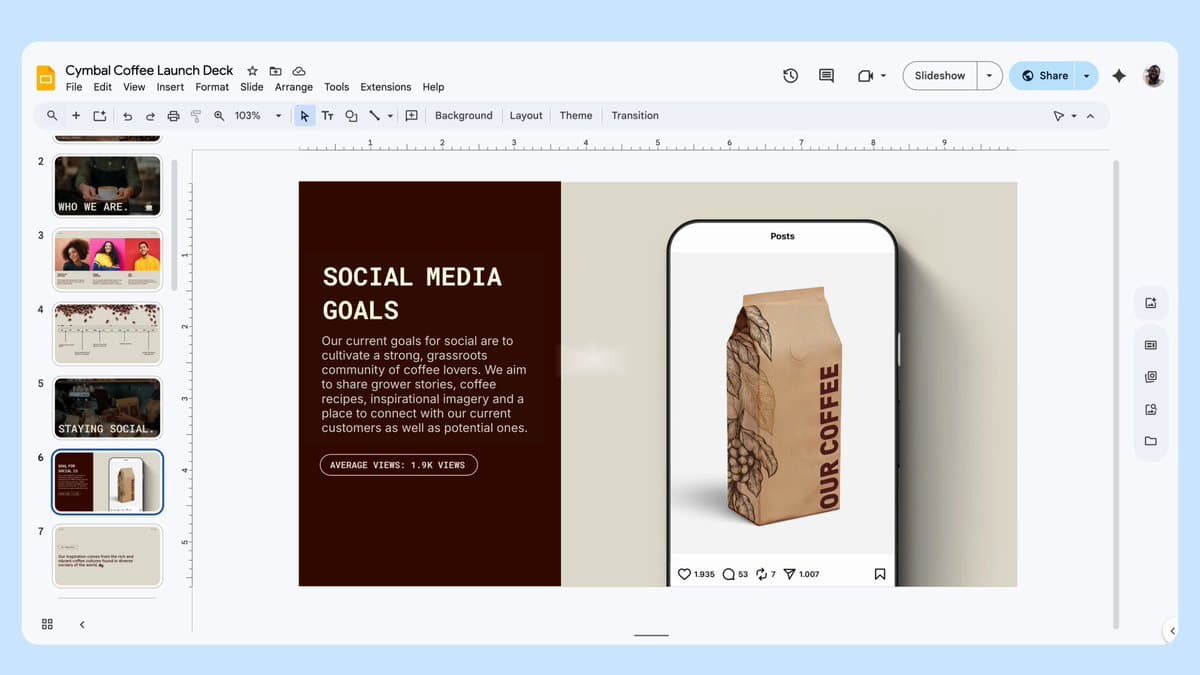Click the Gemini spark icon near Share
This screenshot has width=1200, height=675.
1118,75
